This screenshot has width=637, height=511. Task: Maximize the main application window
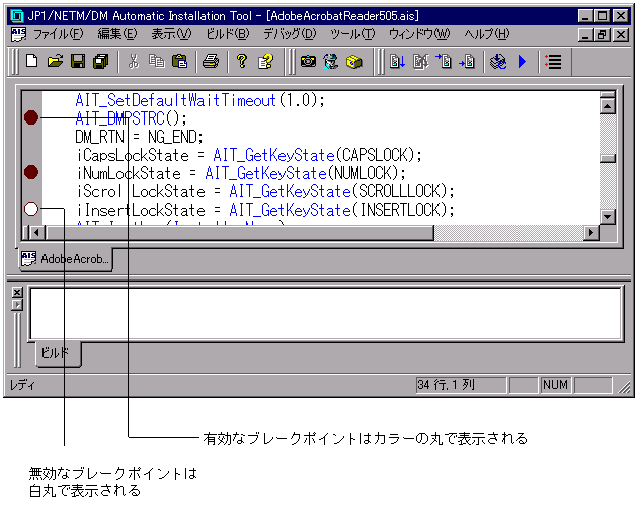coord(601,16)
